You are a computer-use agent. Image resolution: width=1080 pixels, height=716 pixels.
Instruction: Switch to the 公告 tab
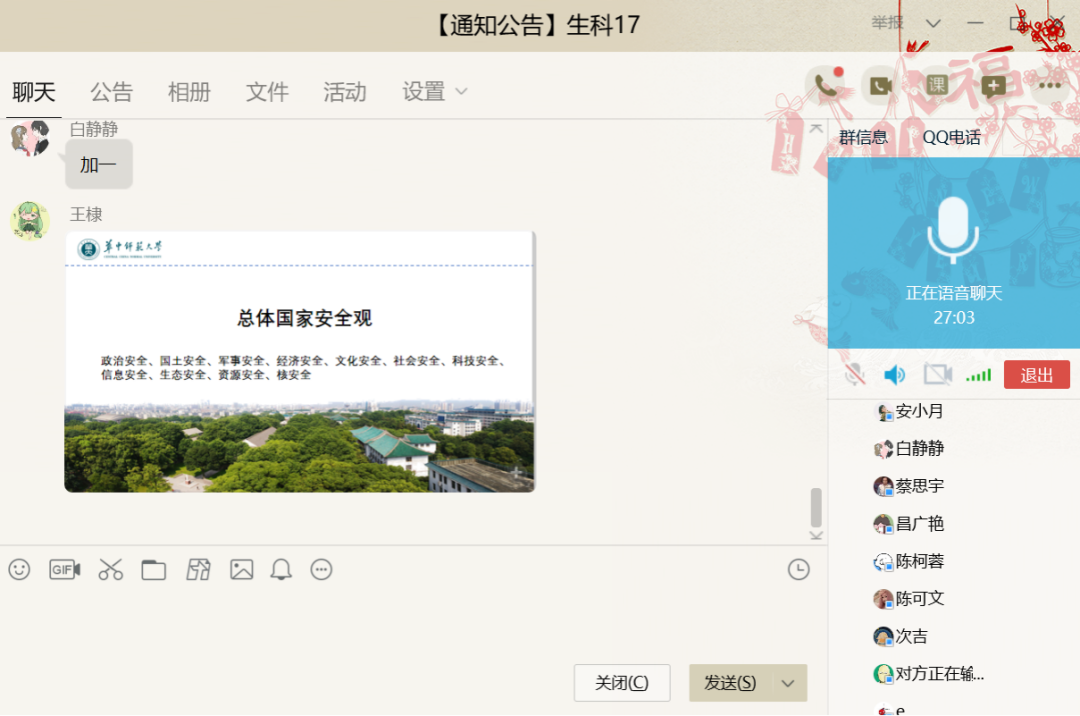coord(111,92)
